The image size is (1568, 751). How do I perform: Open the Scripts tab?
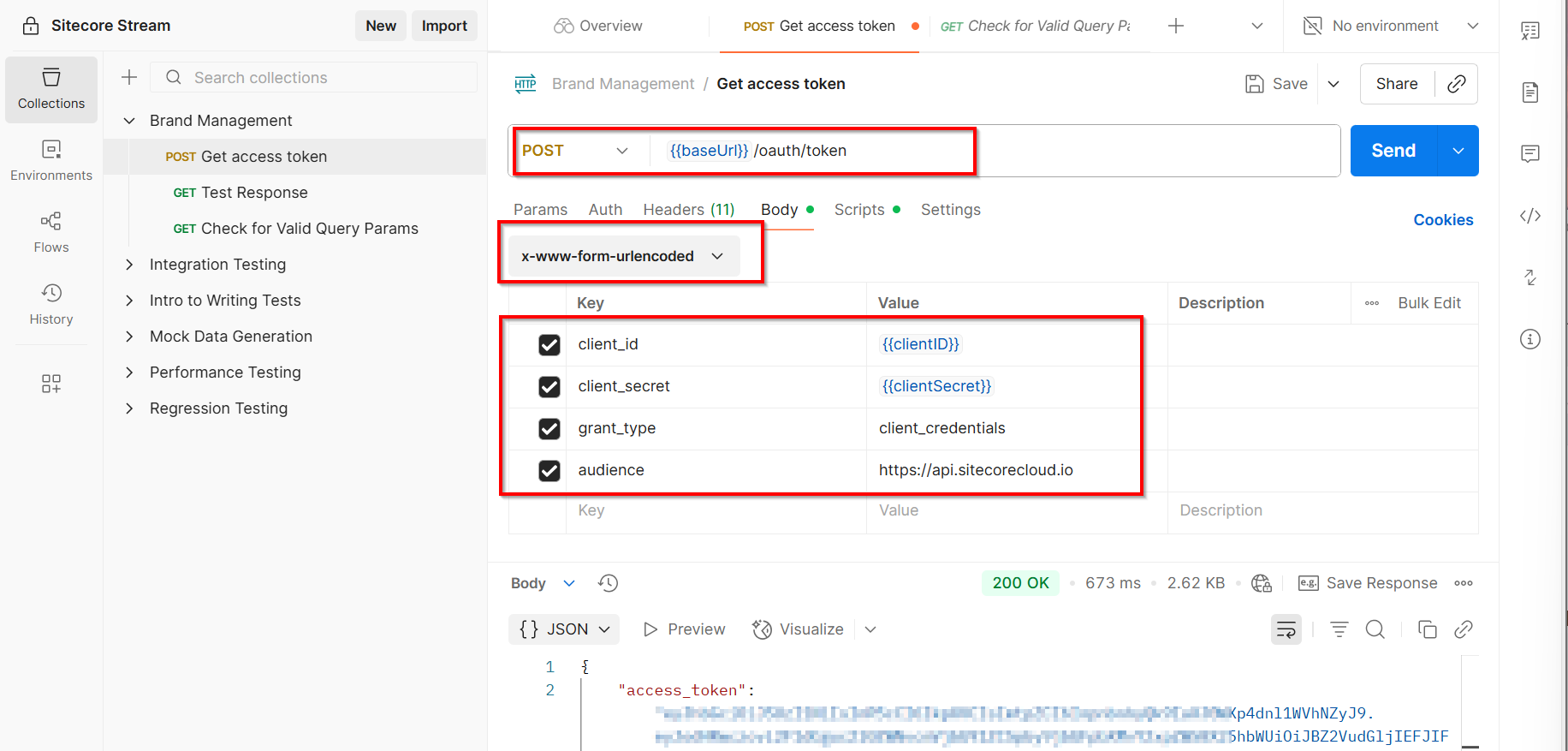[859, 210]
